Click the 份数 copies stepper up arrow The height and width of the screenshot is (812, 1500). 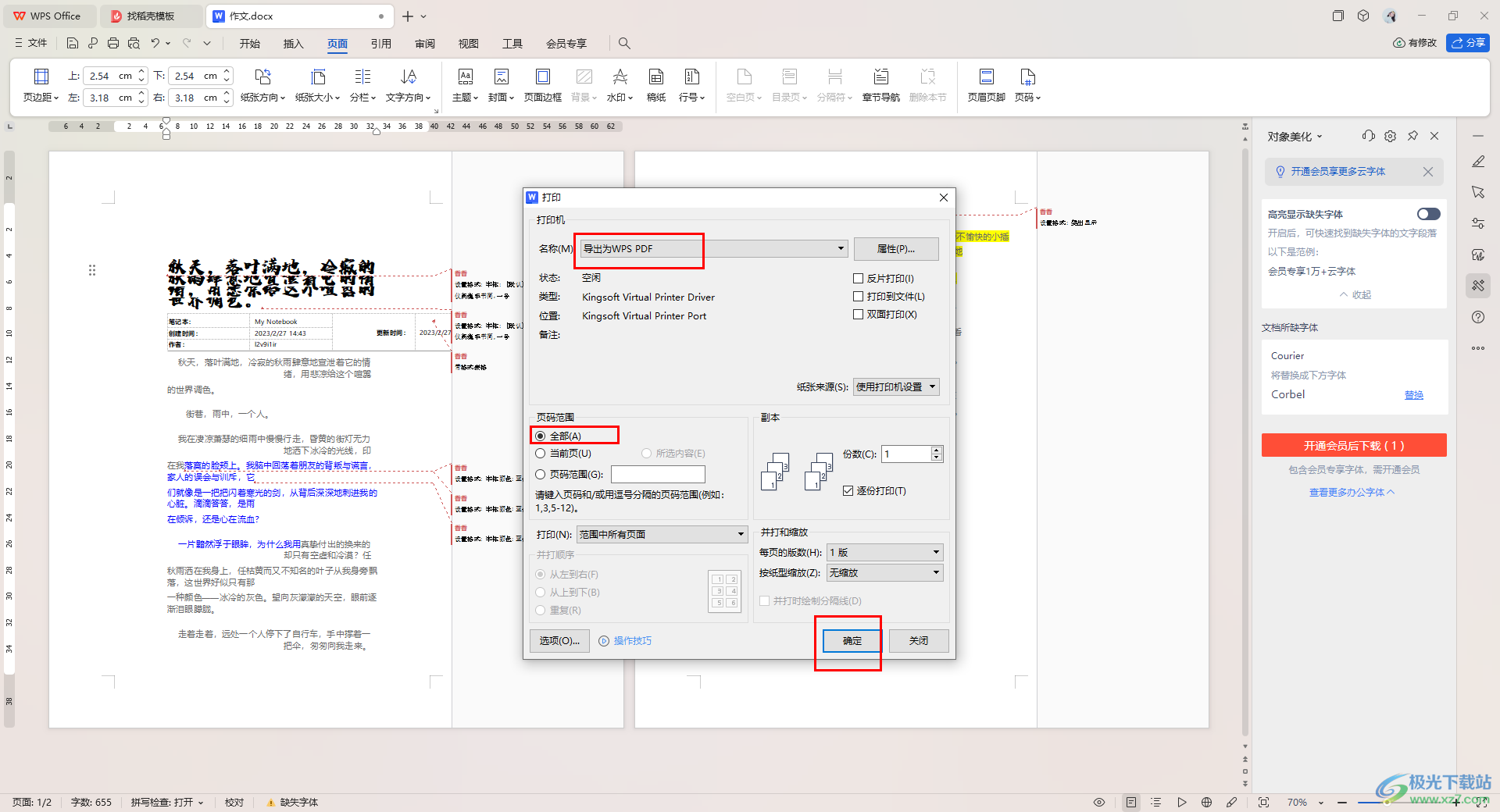937,450
